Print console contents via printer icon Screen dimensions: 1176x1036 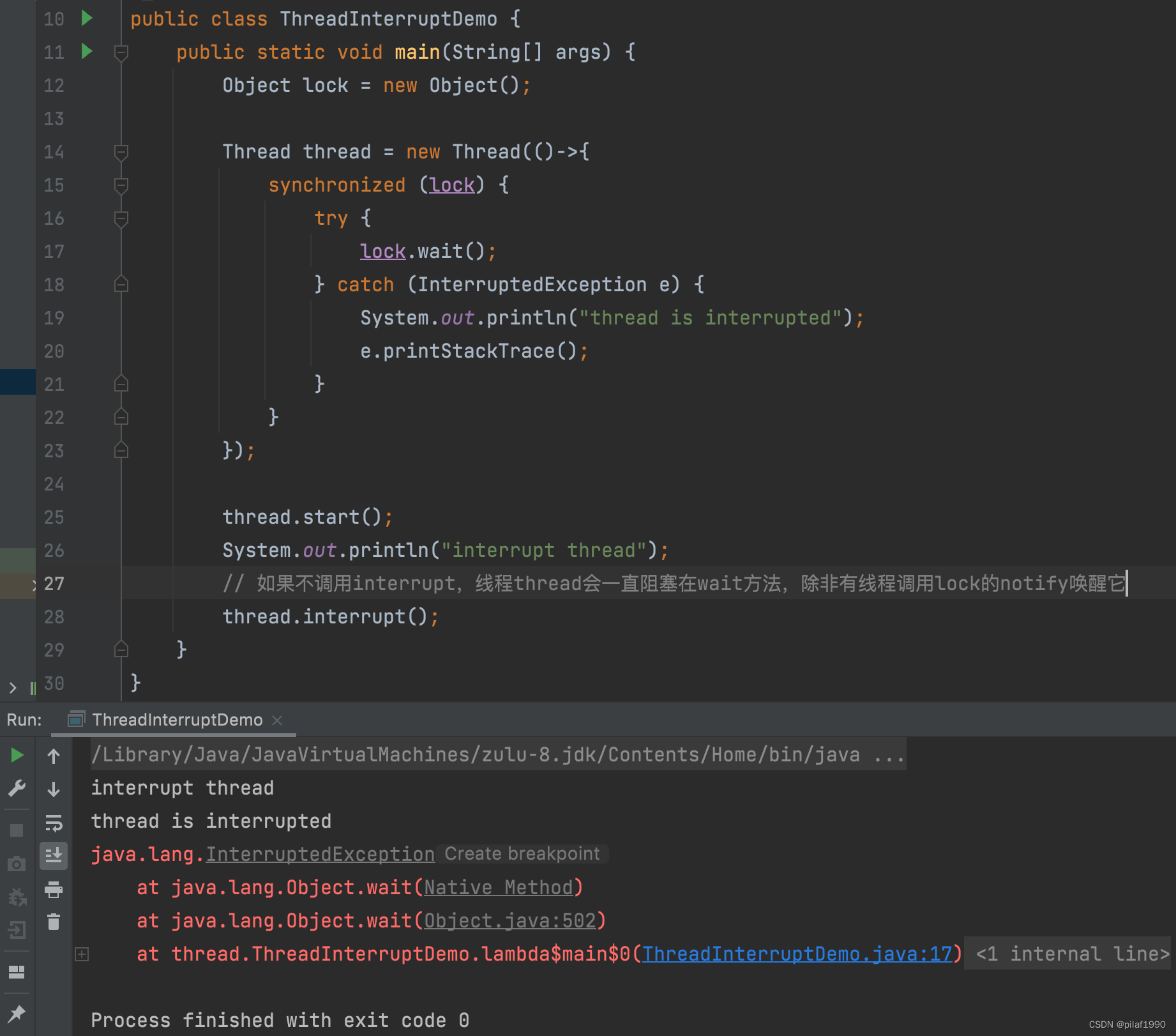[x=54, y=890]
